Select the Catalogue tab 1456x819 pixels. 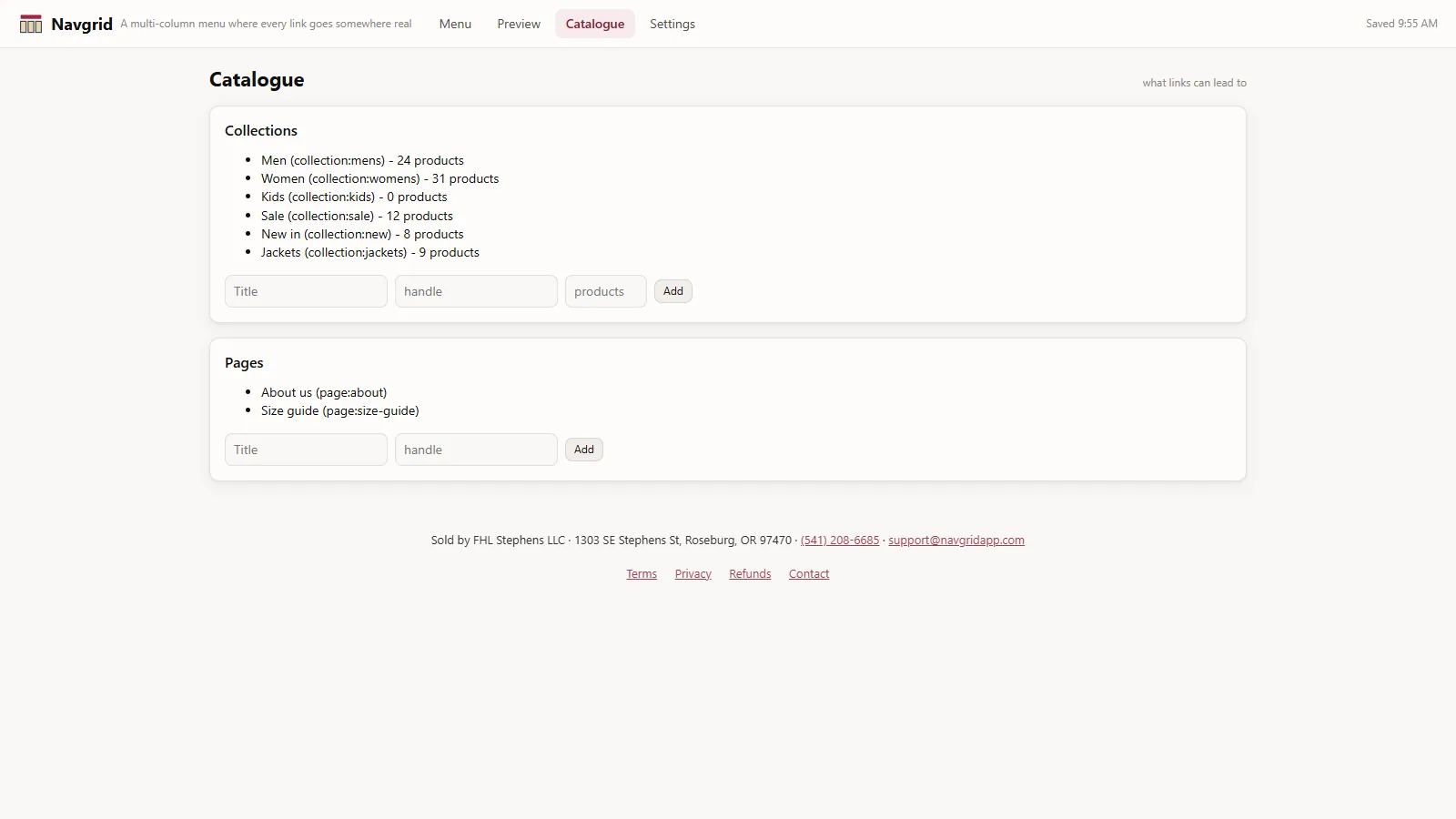point(595,24)
